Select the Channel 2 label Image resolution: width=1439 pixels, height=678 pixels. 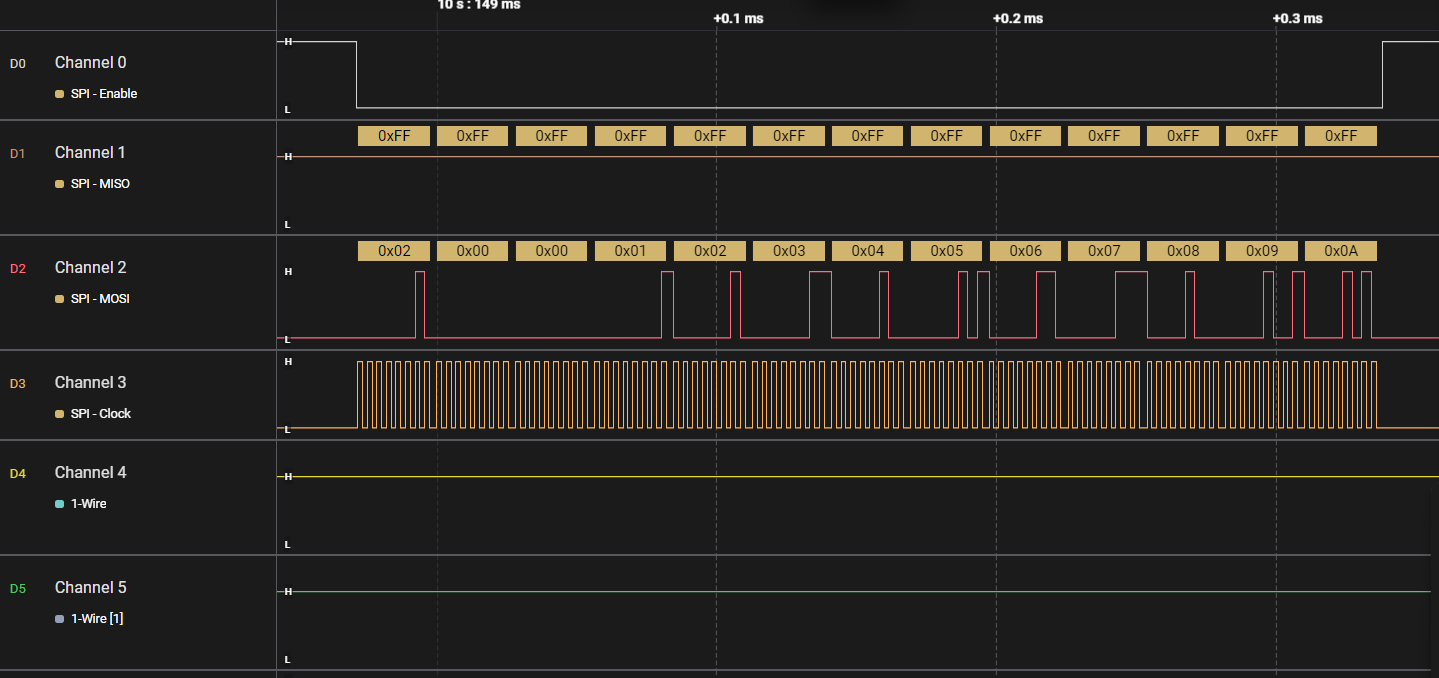click(x=90, y=267)
